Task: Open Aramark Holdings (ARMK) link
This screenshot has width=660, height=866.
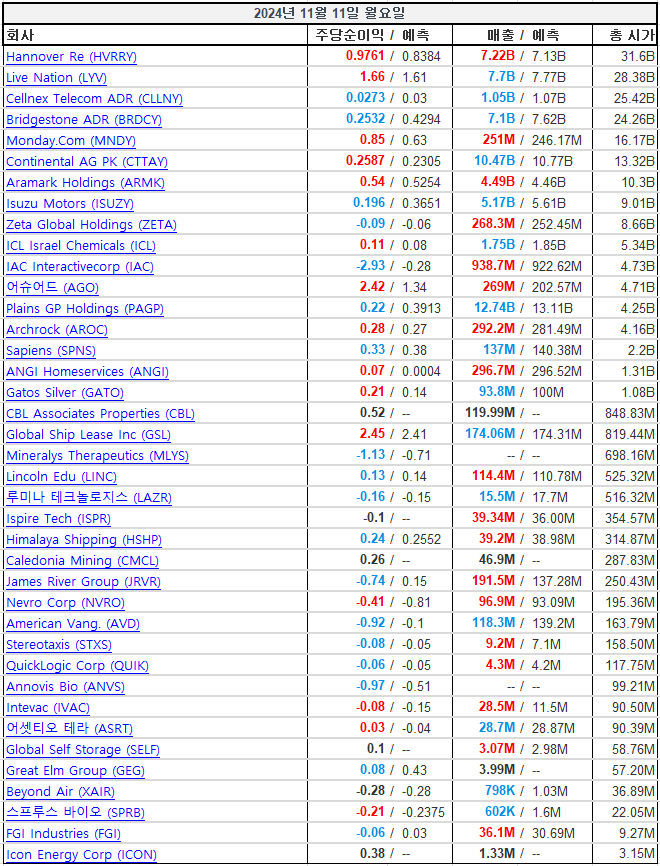Action: [x=86, y=182]
